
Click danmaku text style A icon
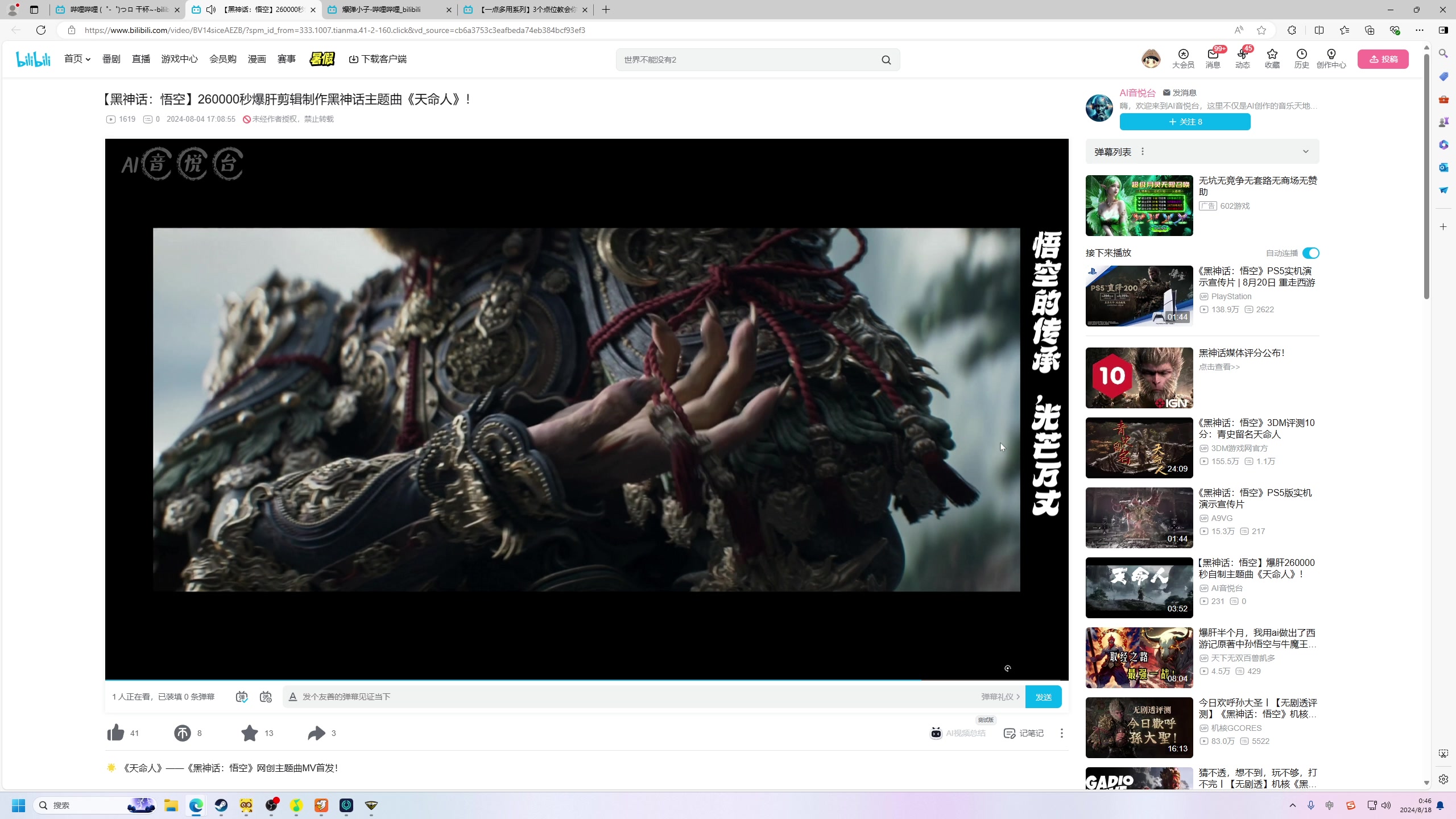[293, 696]
